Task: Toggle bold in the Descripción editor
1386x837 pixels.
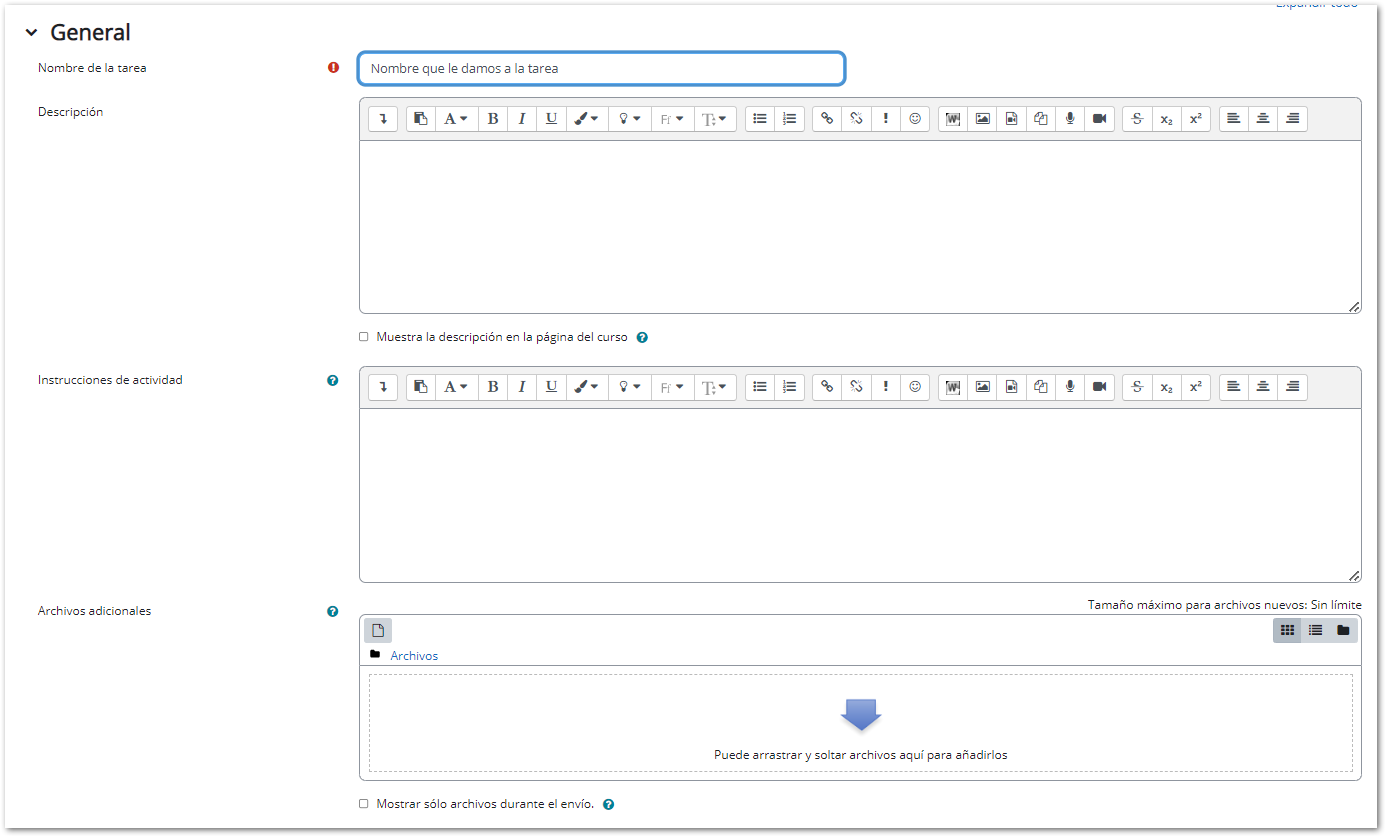Action: pyautogui.click(x=493, y=119)
